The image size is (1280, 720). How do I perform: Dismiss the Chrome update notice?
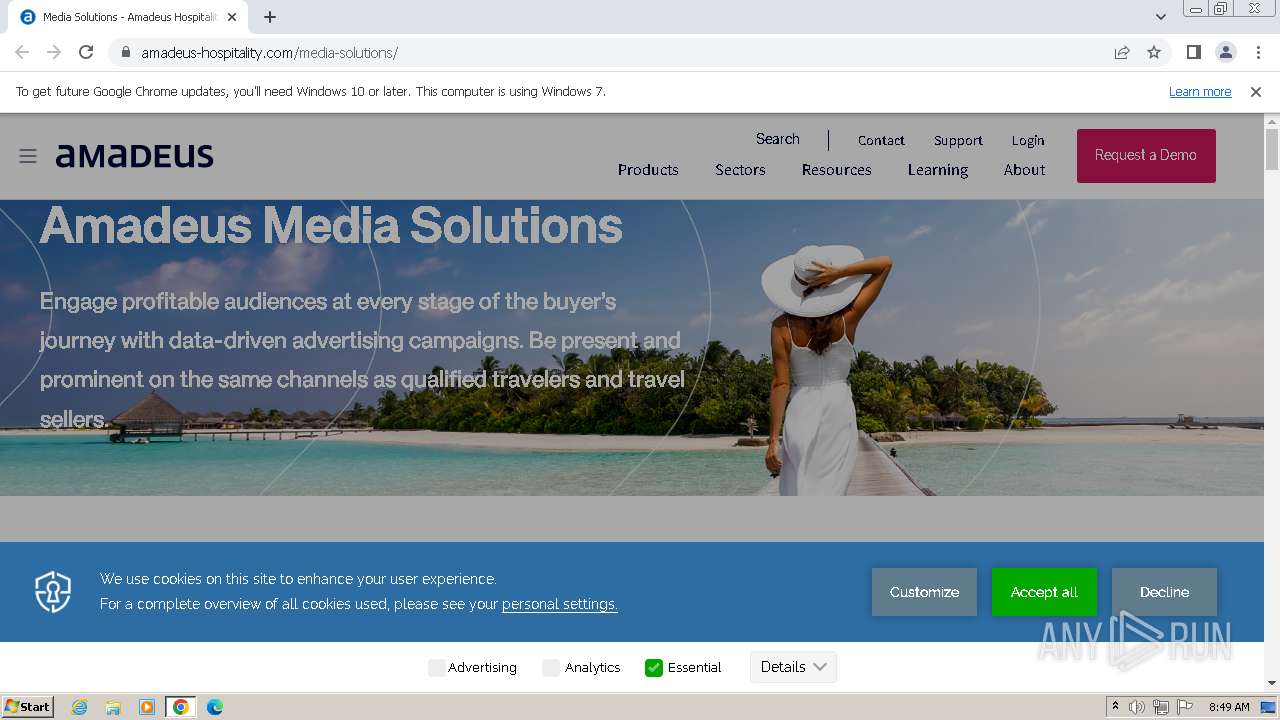(1256, 92)
